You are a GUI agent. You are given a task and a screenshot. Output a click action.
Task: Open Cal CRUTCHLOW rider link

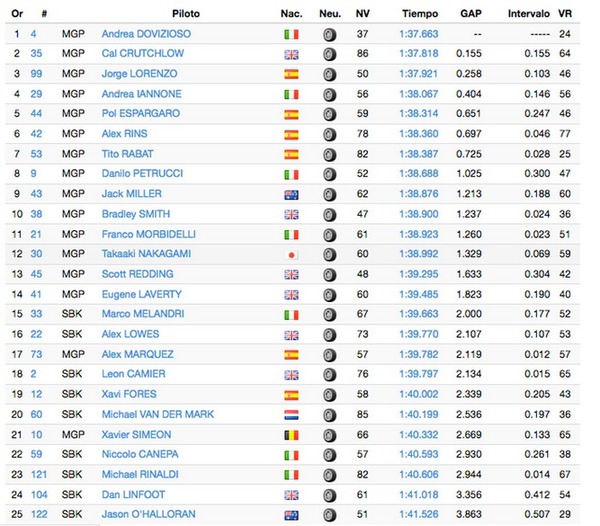point(143,54)
